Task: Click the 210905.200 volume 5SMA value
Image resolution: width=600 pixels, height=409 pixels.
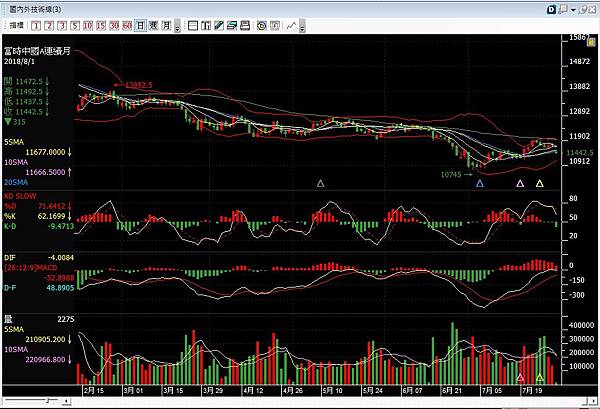Action: point(45,339)
